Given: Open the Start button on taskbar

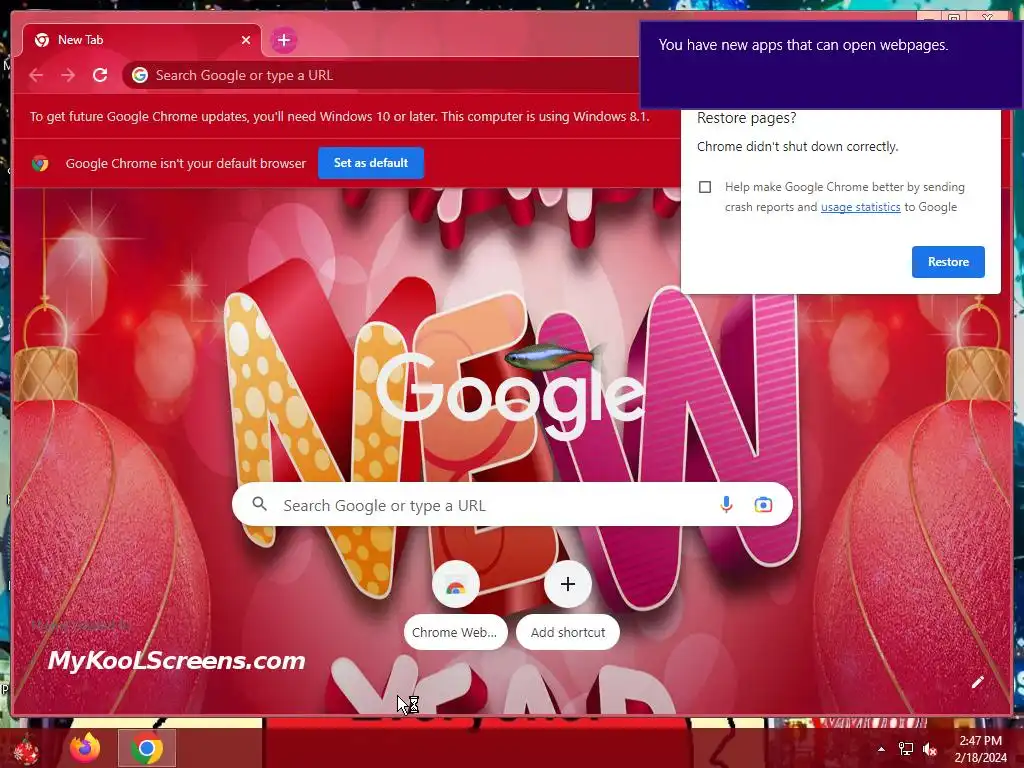Looking at the screenshot, I should pyautogui.click(x=26, y=748).
